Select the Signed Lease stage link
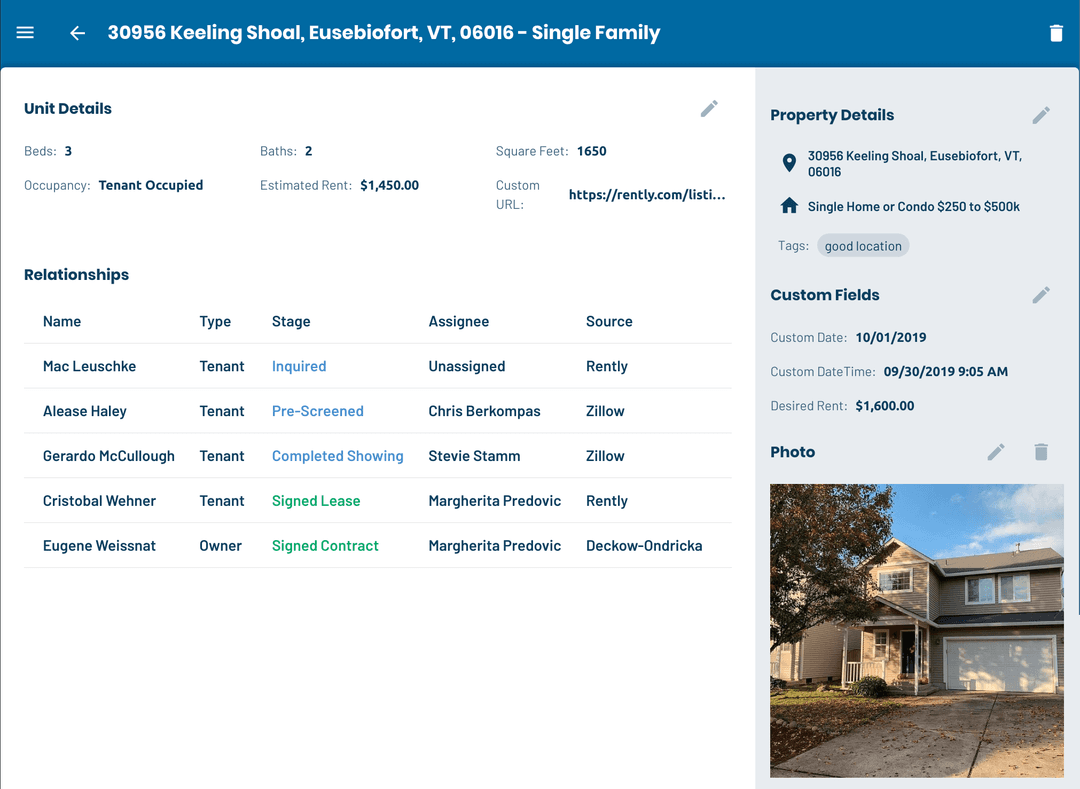Viewport: 1080px width, 789px height. click(316, 501)
